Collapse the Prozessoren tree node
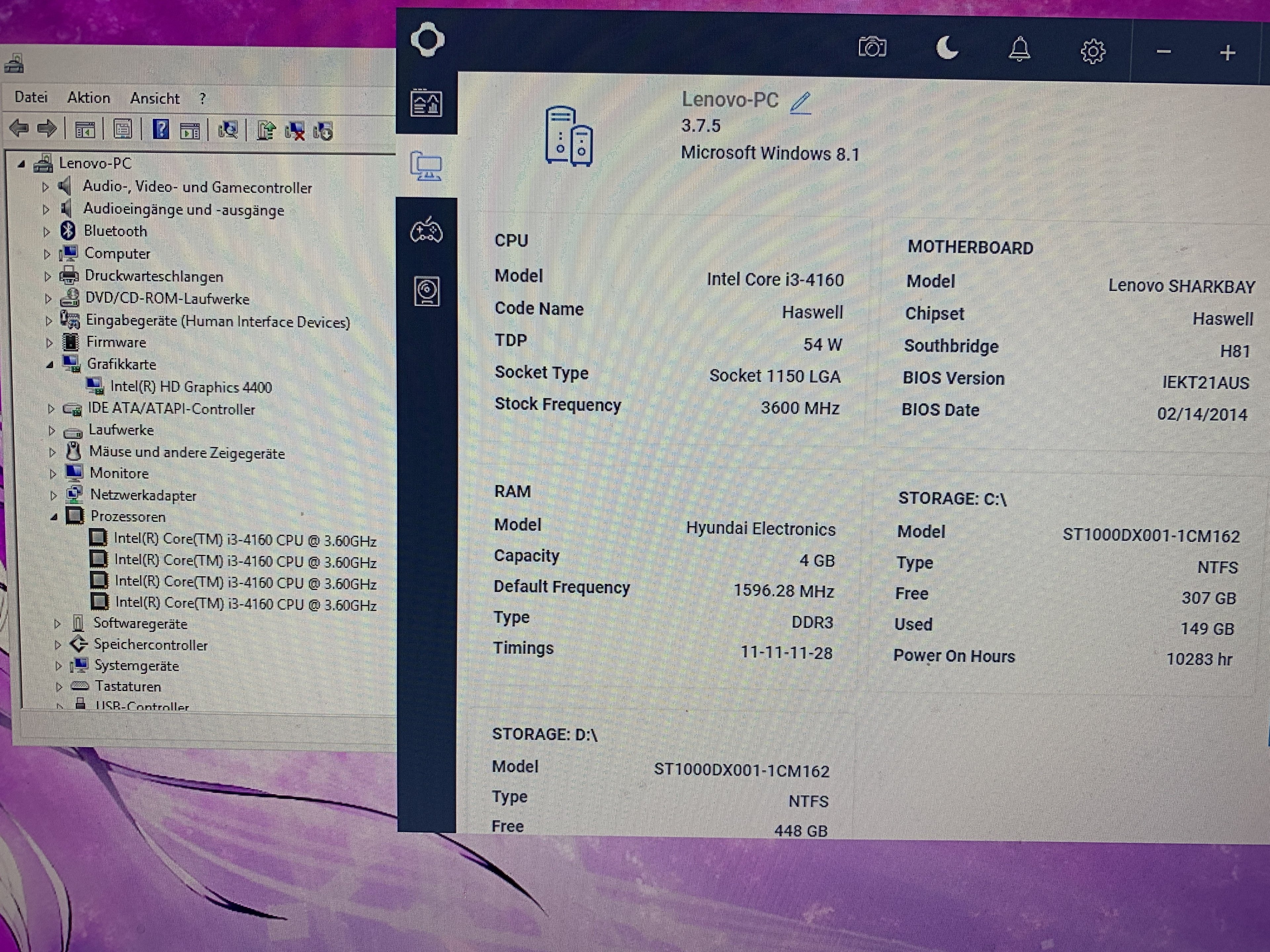The height and width of the screenshot is (952, 1270). 53,517
